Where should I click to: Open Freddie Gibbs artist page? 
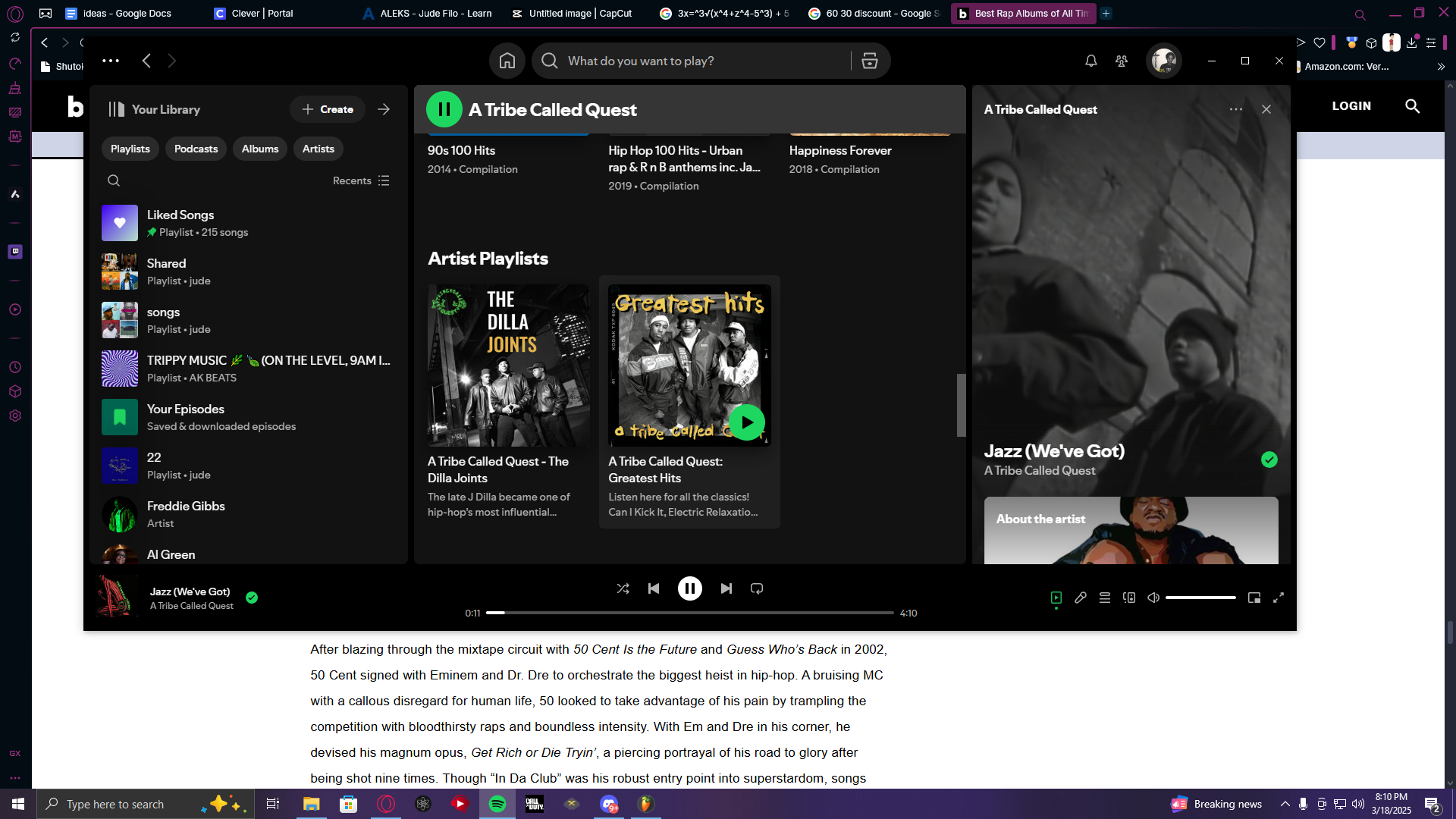pos(249,514)
